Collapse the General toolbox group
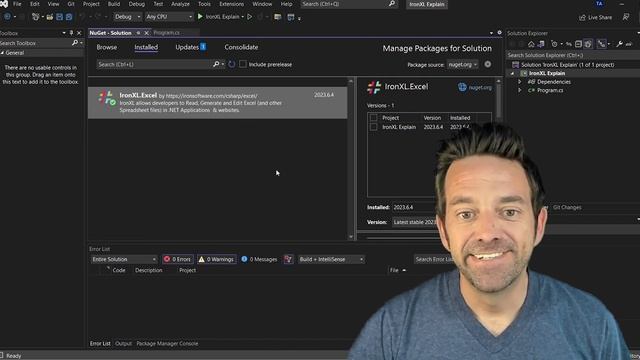Screen dimensions: 640x360 (x=2, y=53)
